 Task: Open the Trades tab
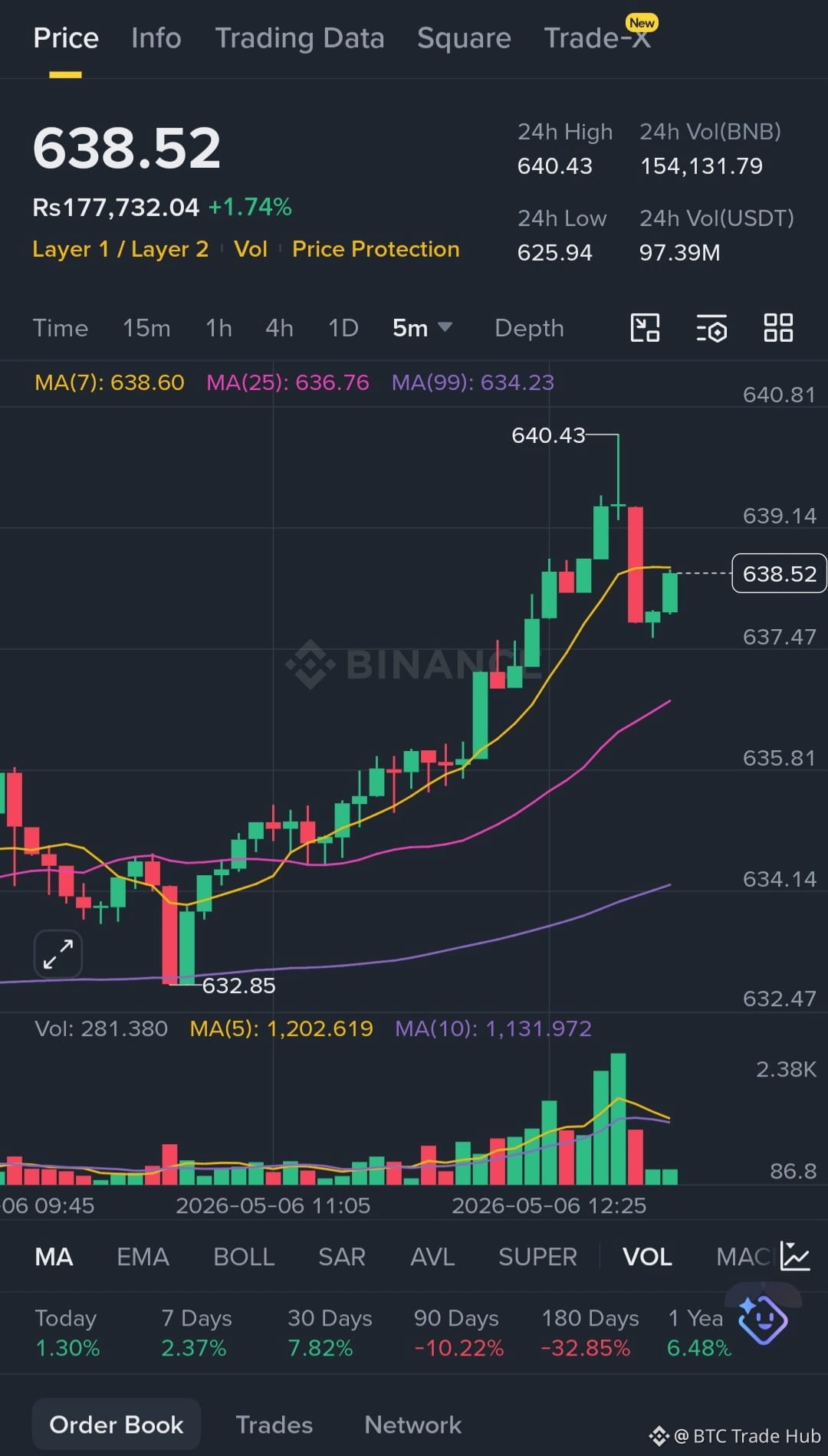point(274,1425)
